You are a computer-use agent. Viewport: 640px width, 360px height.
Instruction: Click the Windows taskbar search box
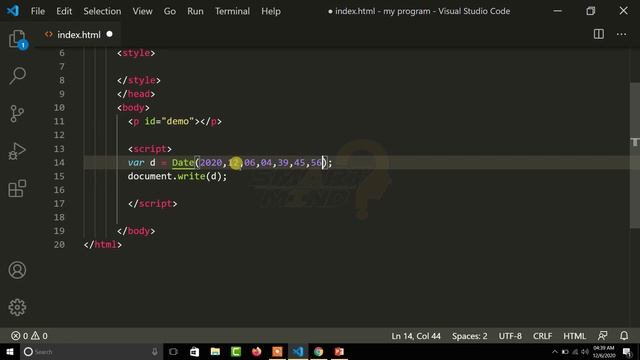91,351
